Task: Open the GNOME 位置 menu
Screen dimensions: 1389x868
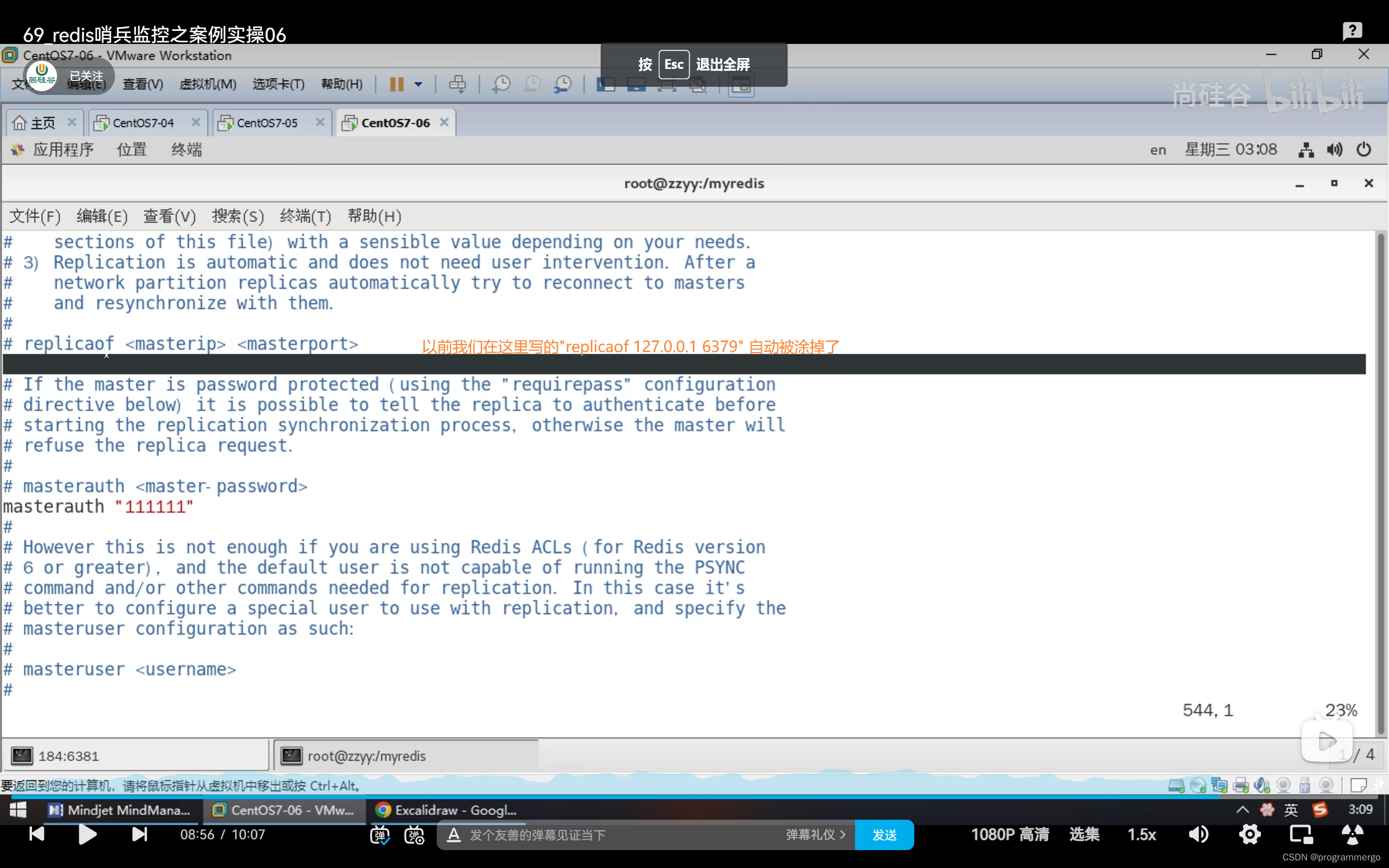Action: point(132,150)
